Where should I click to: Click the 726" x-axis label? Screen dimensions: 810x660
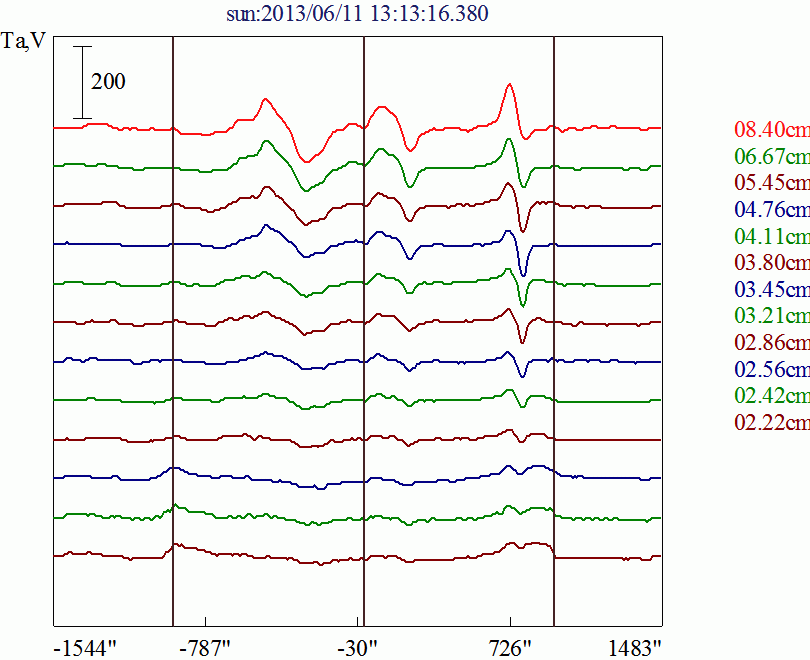(510, 648)
